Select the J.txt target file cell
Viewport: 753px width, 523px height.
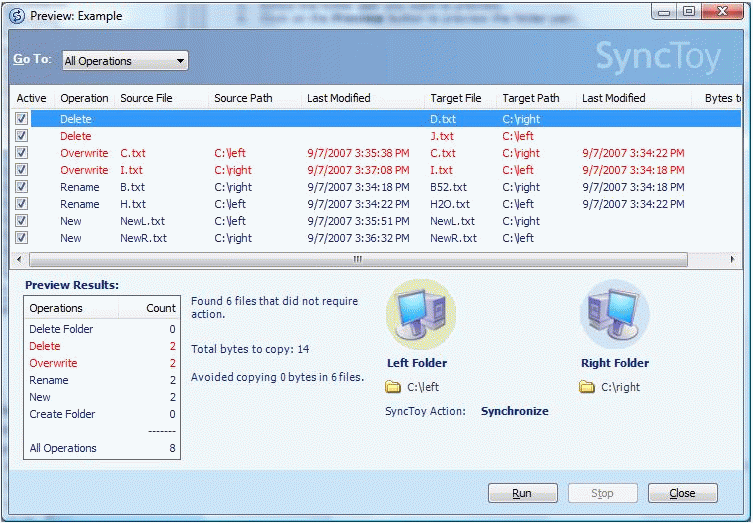click(x=442, y=136)
